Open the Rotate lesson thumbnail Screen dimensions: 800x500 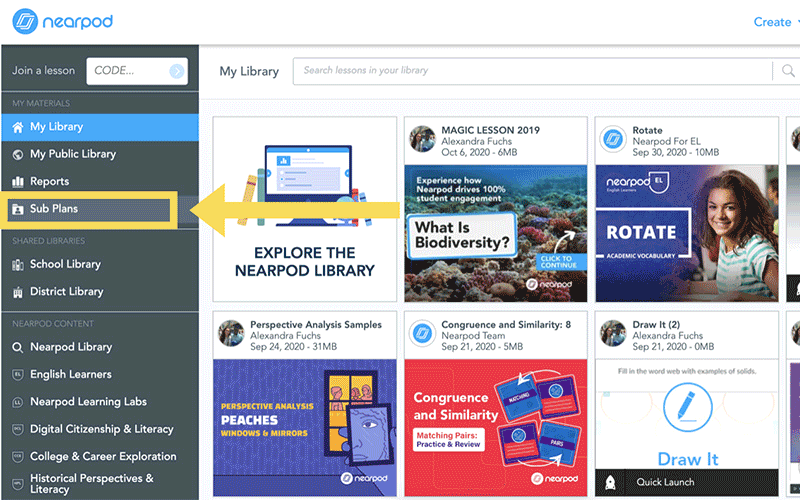[687, 233]
